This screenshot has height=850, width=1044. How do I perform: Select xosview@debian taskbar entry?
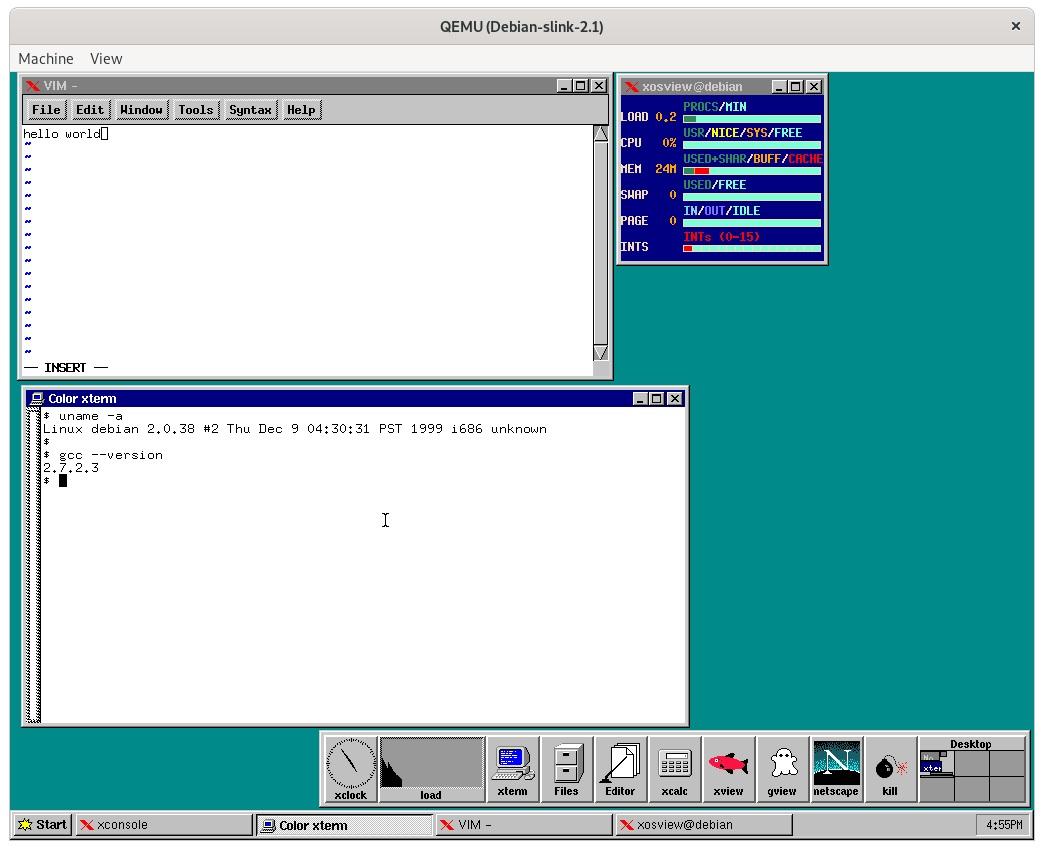[705, 825]
